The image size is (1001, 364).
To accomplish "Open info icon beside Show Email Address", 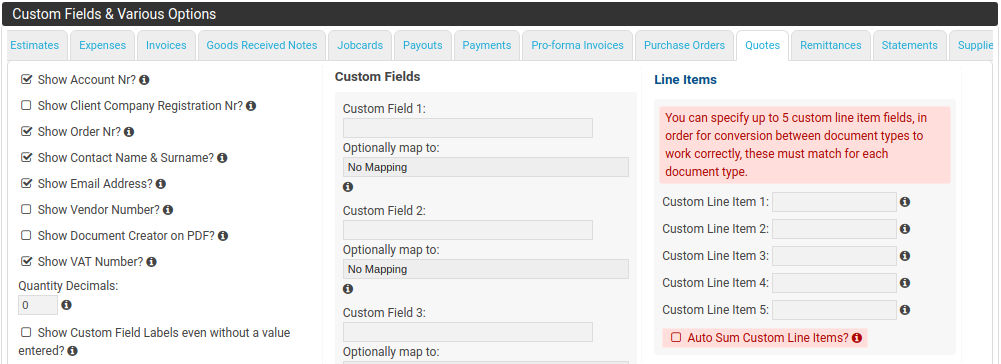I will click(161, 184).
